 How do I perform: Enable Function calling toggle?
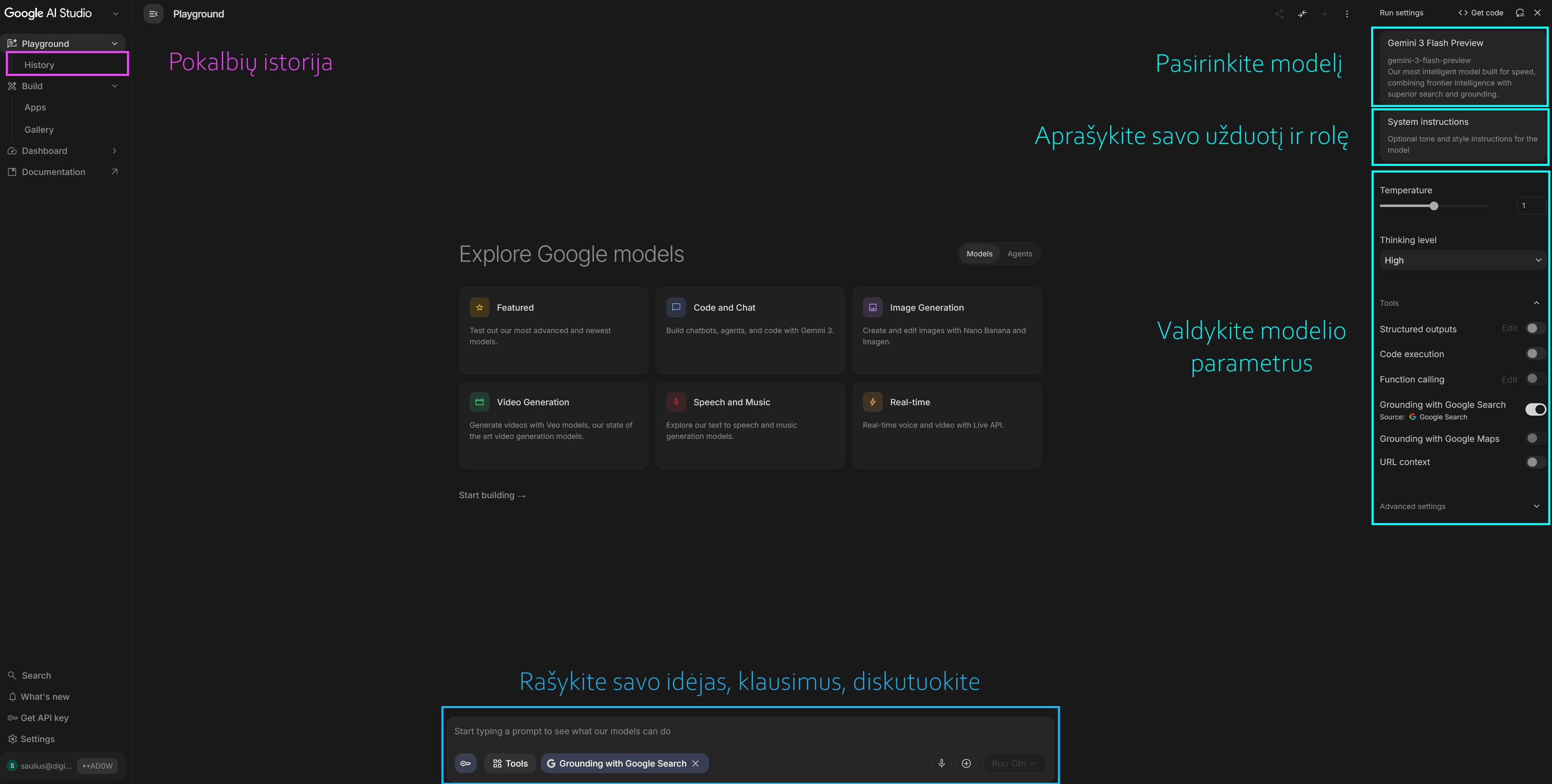click(1535, 378)
